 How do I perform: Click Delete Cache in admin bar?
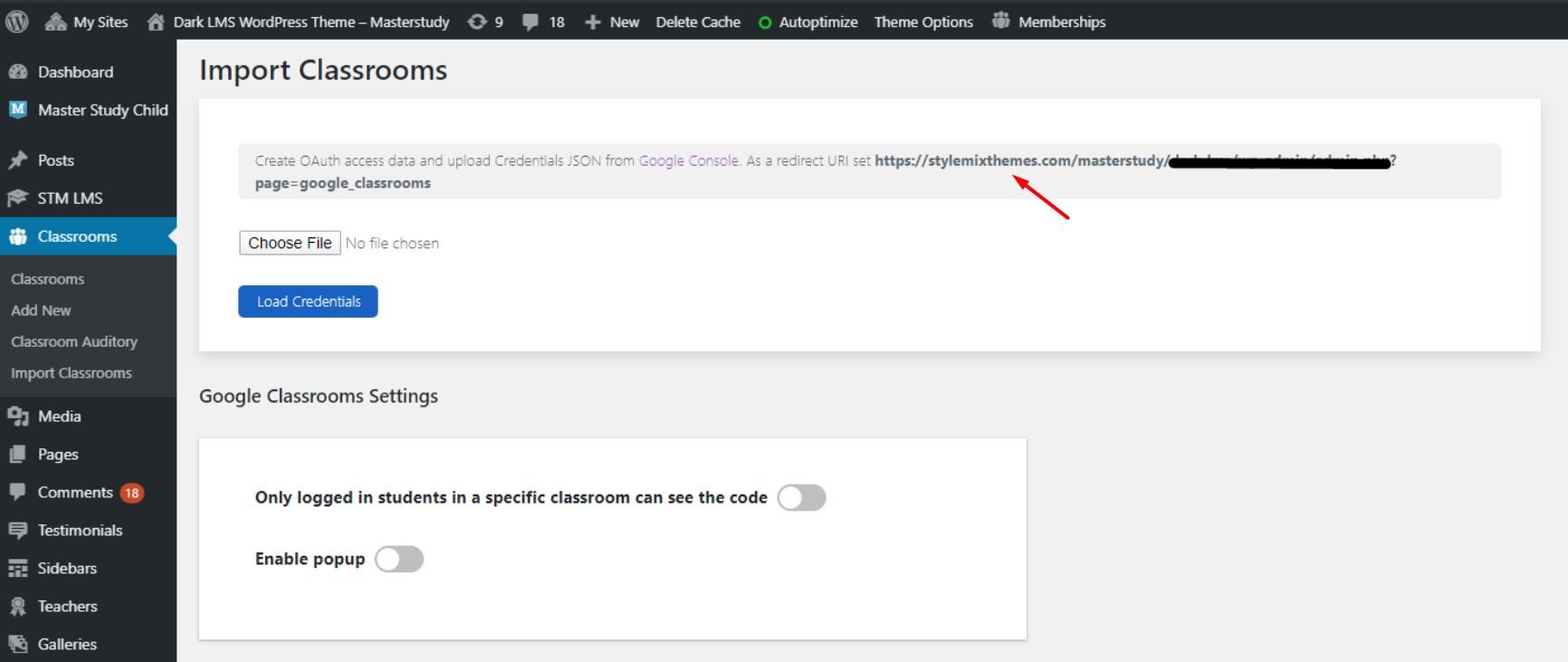(x=698, y=22)
